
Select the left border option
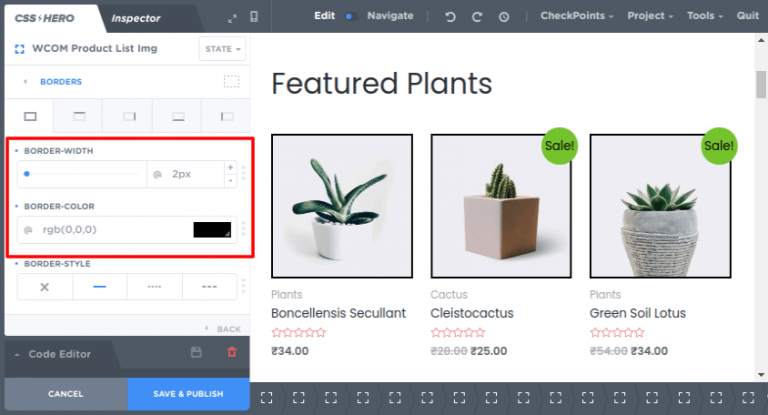pos(227,116)
